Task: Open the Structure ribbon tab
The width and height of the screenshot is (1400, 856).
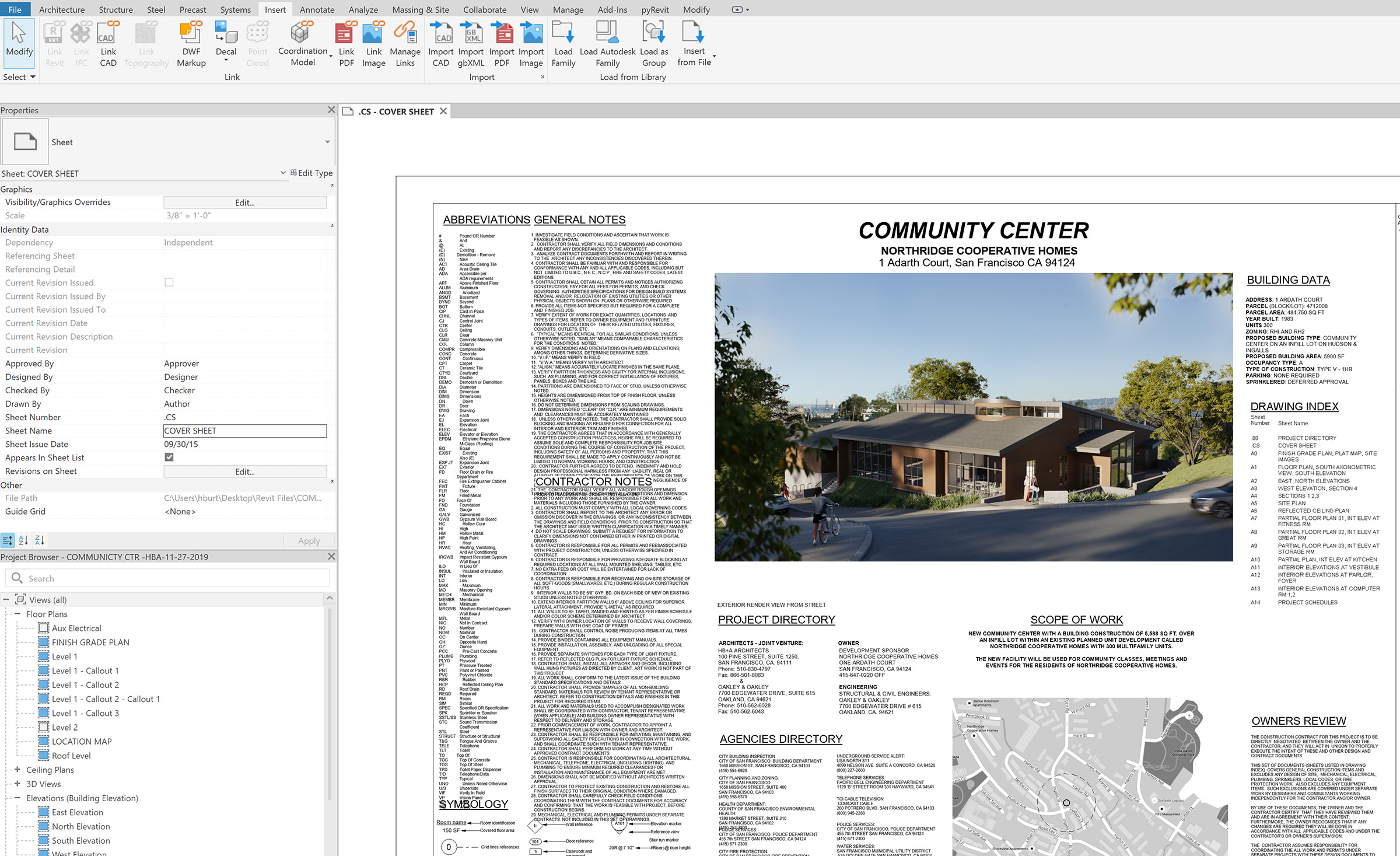Action: (116, 9)
